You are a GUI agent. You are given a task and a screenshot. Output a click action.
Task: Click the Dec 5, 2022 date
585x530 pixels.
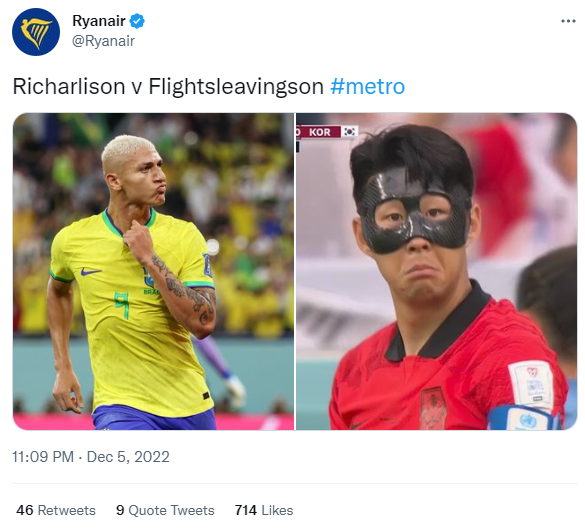[128, 457]
